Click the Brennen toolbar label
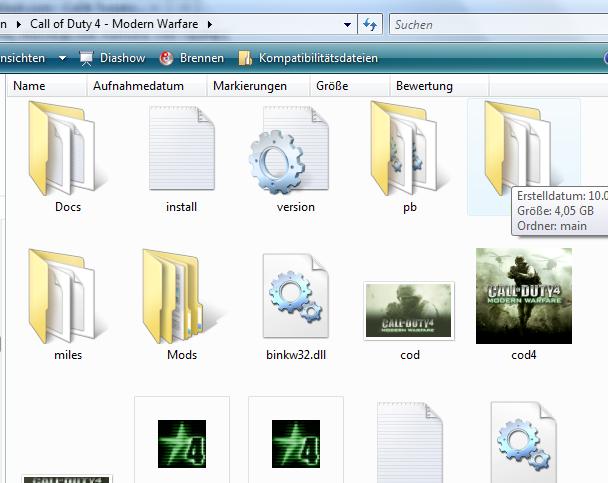Image resolution: width=608 pixels, height=483 pixels. point(202,58)
